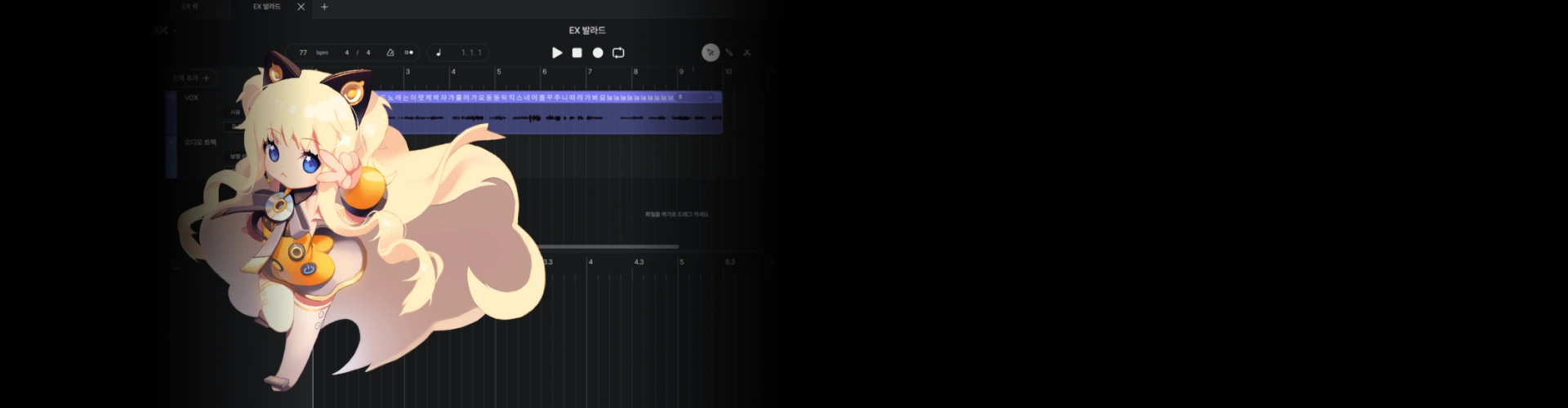1568x408 pixels.
Task: Click the horizontal scrollbar under the tracks
Action: coord(608,246)
